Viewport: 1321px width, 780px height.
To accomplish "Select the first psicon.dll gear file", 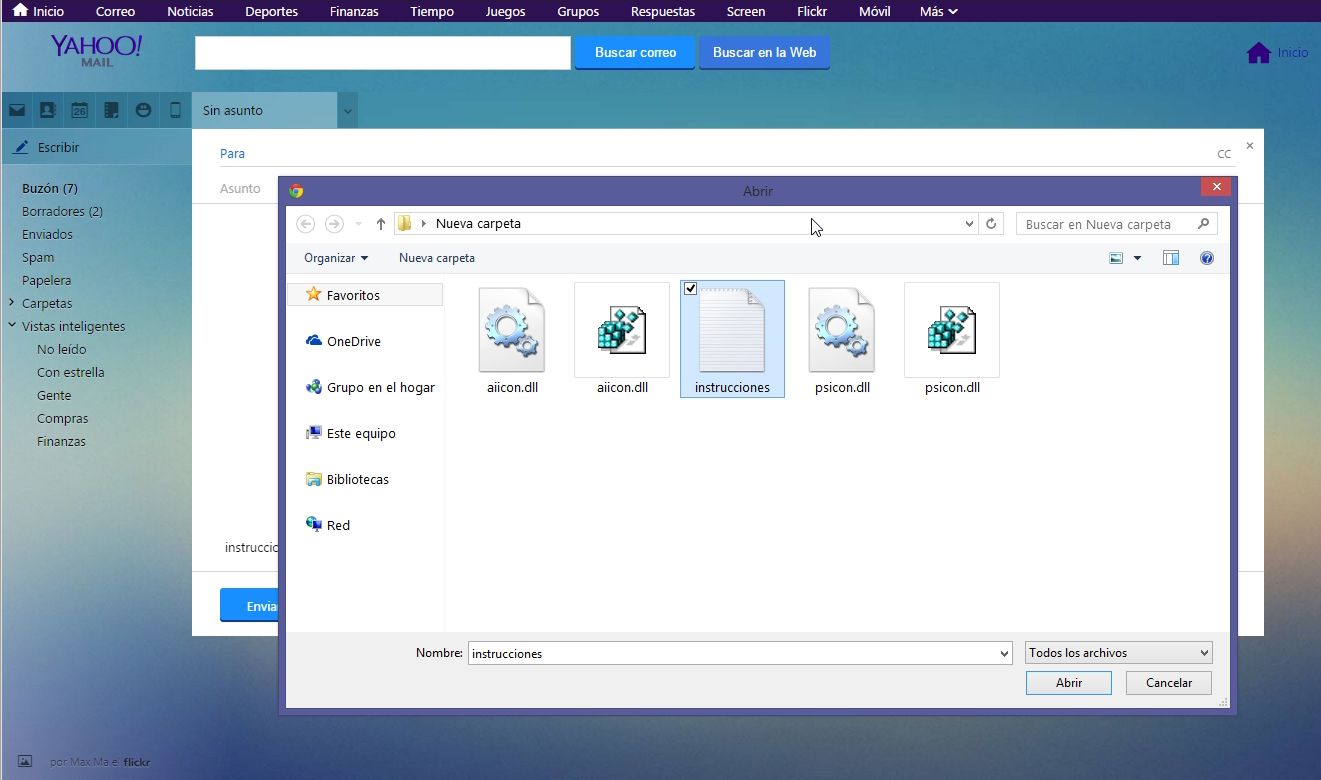I will 842,340.
